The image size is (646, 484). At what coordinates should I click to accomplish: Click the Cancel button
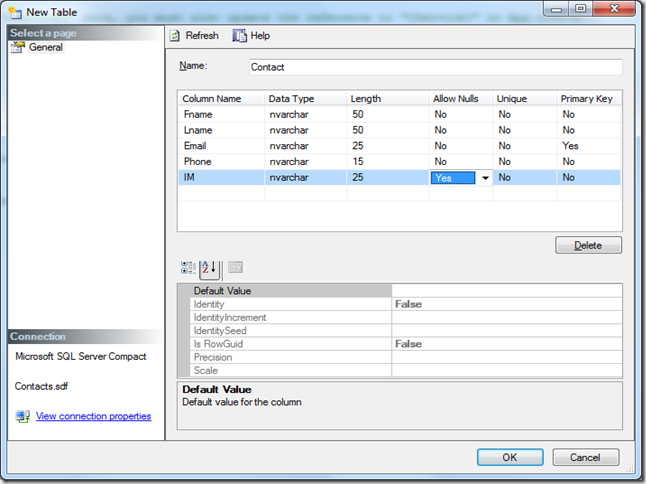(x=585, y=457)
